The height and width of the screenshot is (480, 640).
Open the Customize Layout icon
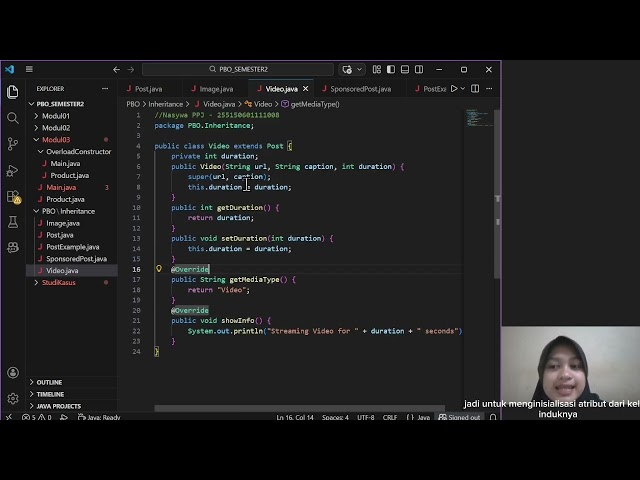tap(377, 69)
